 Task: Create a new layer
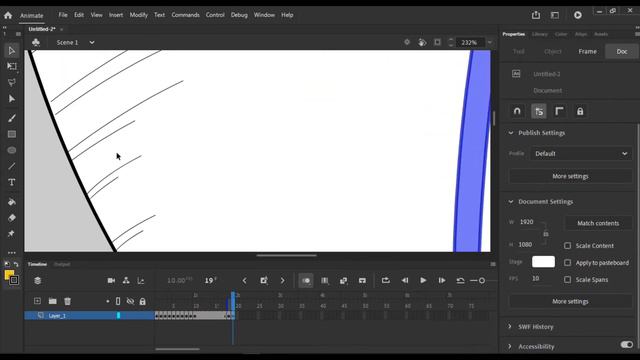click(37, 301)
